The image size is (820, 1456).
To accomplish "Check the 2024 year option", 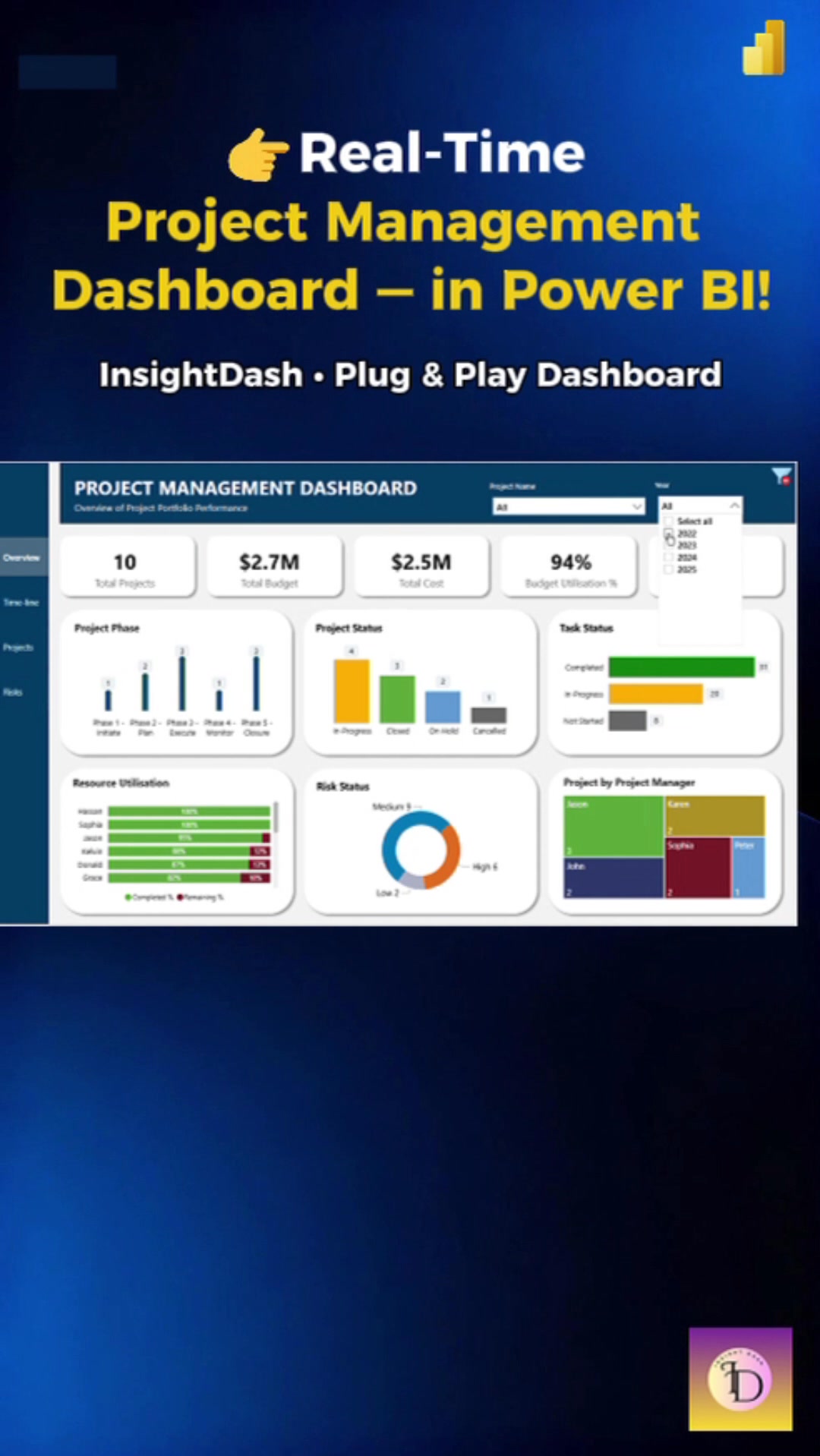I will 668,557.
